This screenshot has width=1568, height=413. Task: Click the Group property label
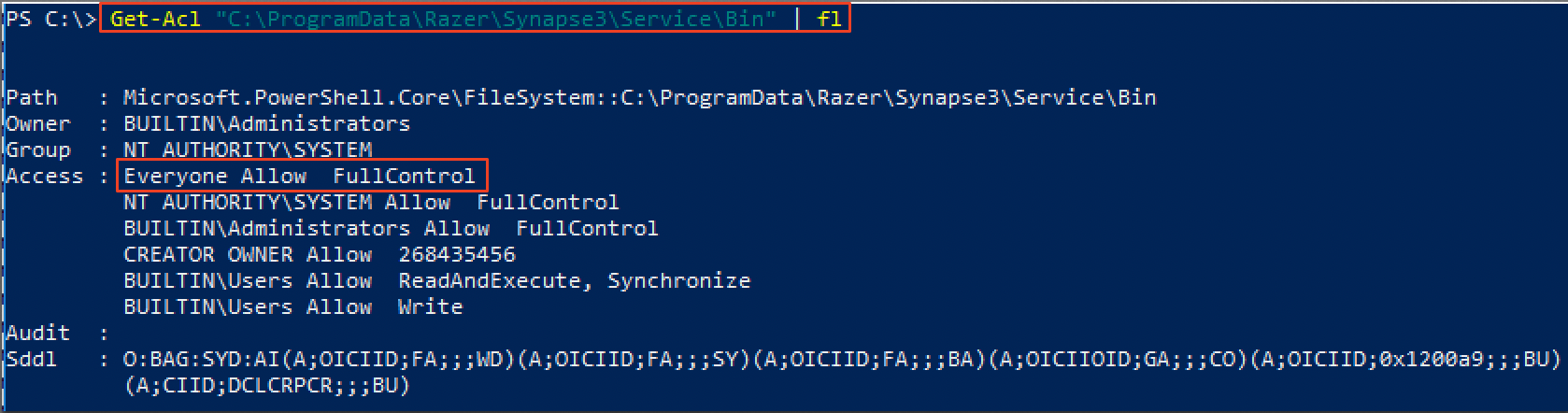point(38,150)
